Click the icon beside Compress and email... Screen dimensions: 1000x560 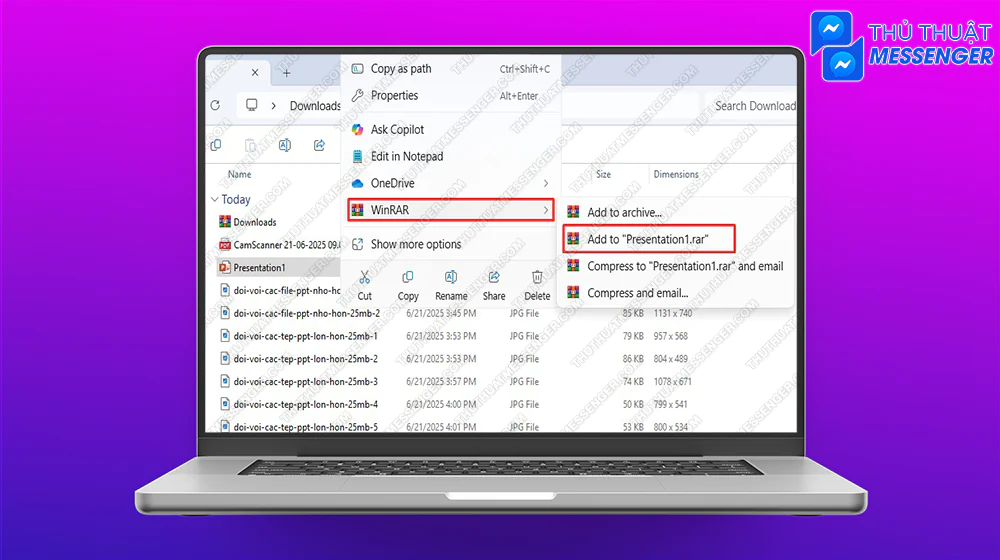click(573, 293)
